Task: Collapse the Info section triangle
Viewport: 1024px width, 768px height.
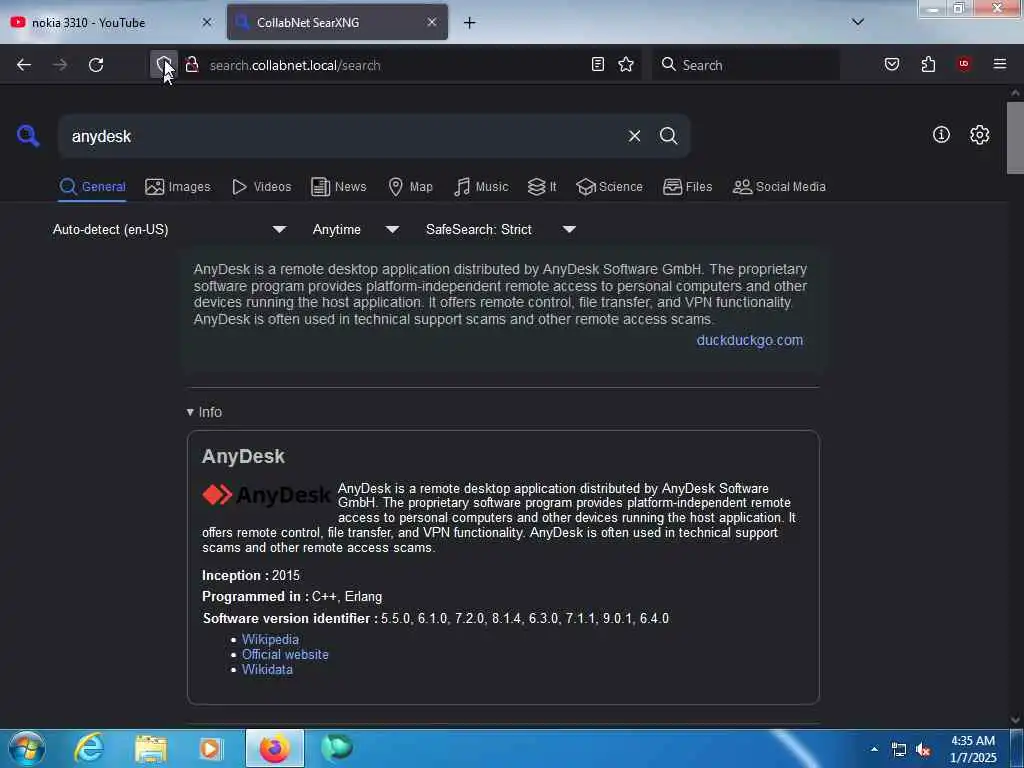Action: [190, 412]
